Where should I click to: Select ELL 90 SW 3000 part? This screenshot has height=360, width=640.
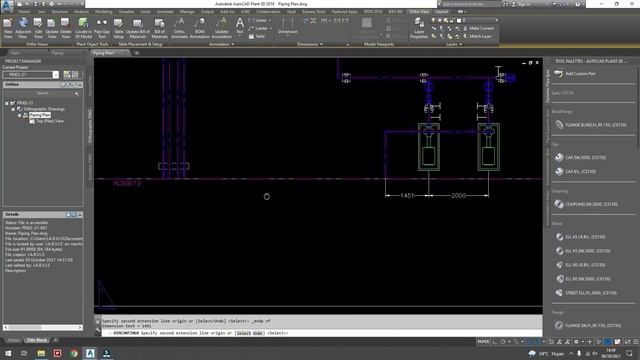tap(583, 279)
